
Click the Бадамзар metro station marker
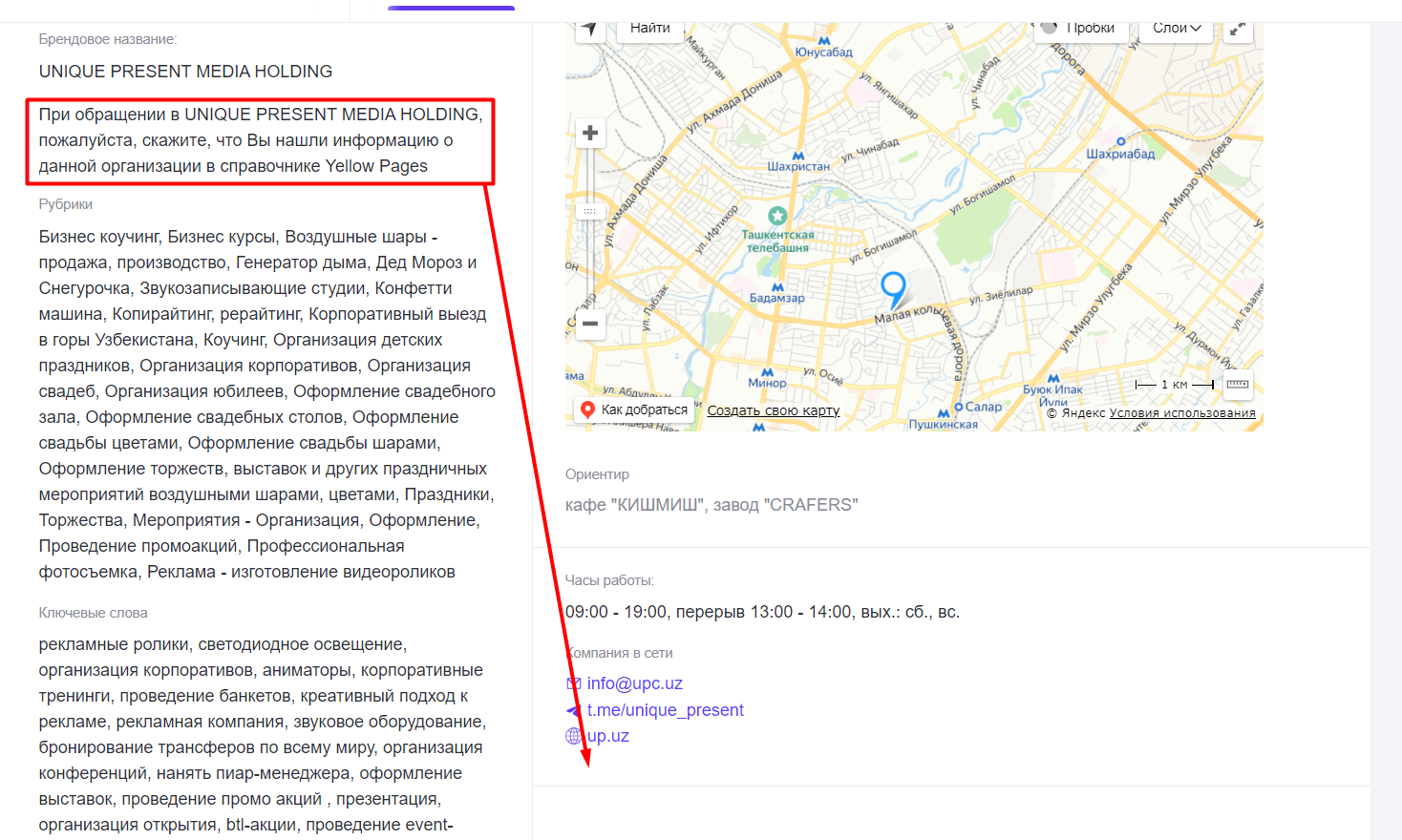click(777, 287)
